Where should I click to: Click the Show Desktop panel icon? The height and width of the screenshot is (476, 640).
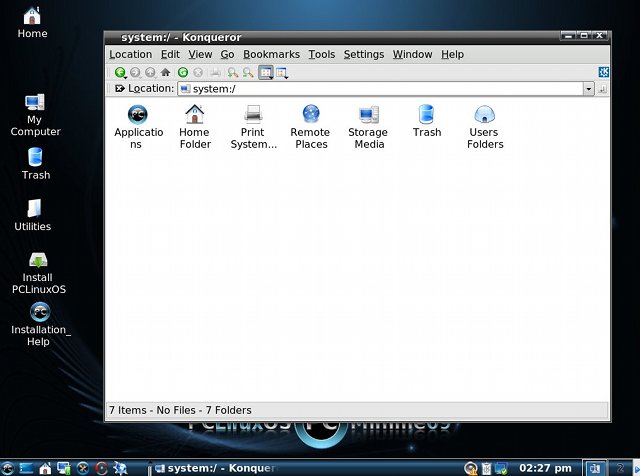coord(27,468)
